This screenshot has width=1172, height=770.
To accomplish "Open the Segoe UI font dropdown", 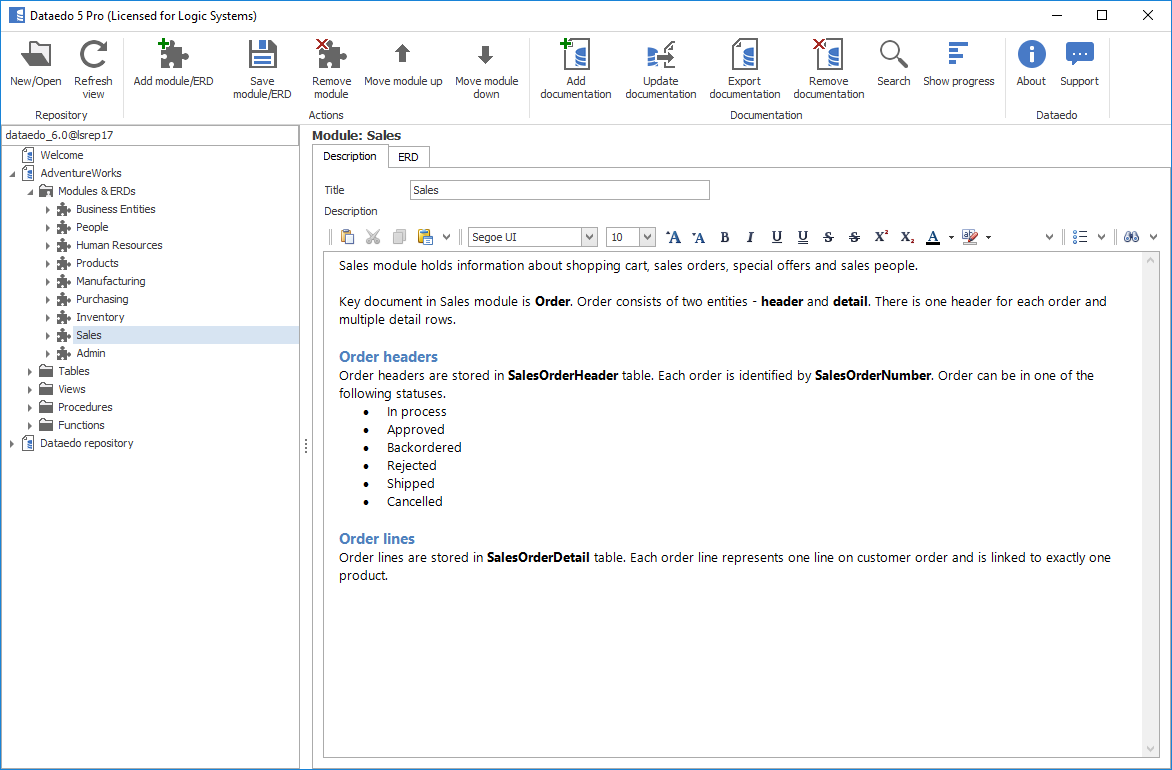I will tap(589, 237).
